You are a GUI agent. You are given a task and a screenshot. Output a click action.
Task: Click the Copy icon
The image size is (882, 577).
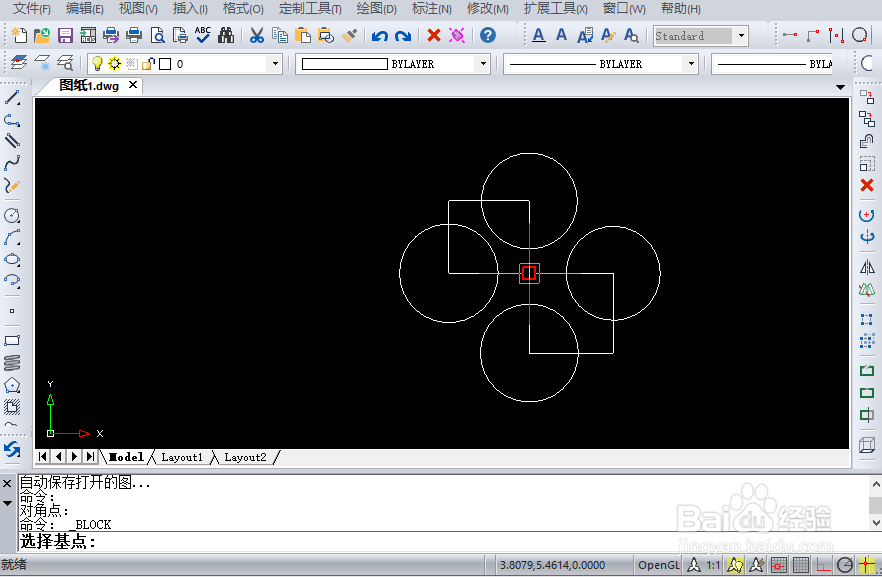pos(280,35)
